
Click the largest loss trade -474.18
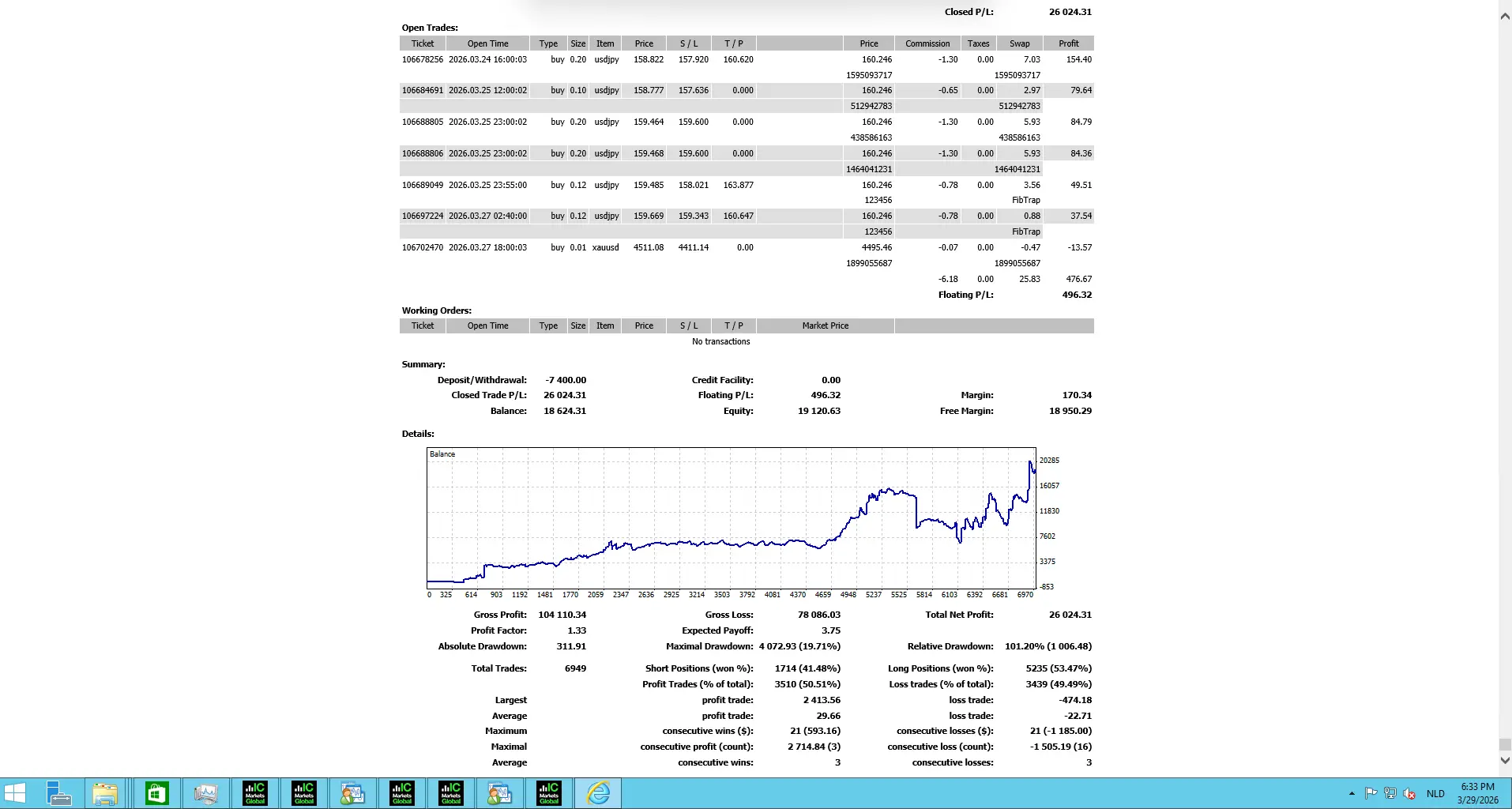click(1075, 700)
